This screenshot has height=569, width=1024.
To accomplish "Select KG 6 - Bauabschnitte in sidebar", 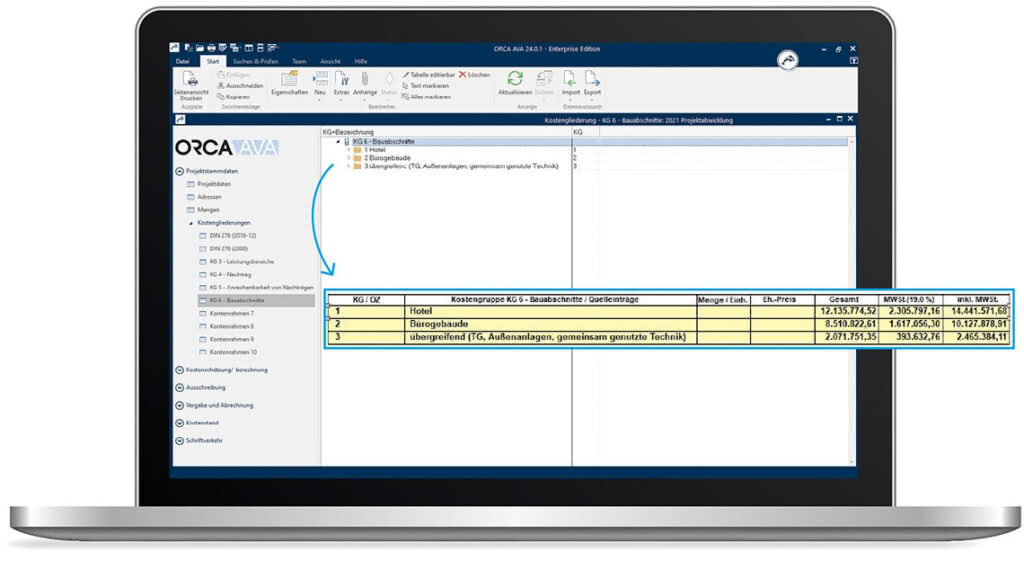I will coord(256,301).
